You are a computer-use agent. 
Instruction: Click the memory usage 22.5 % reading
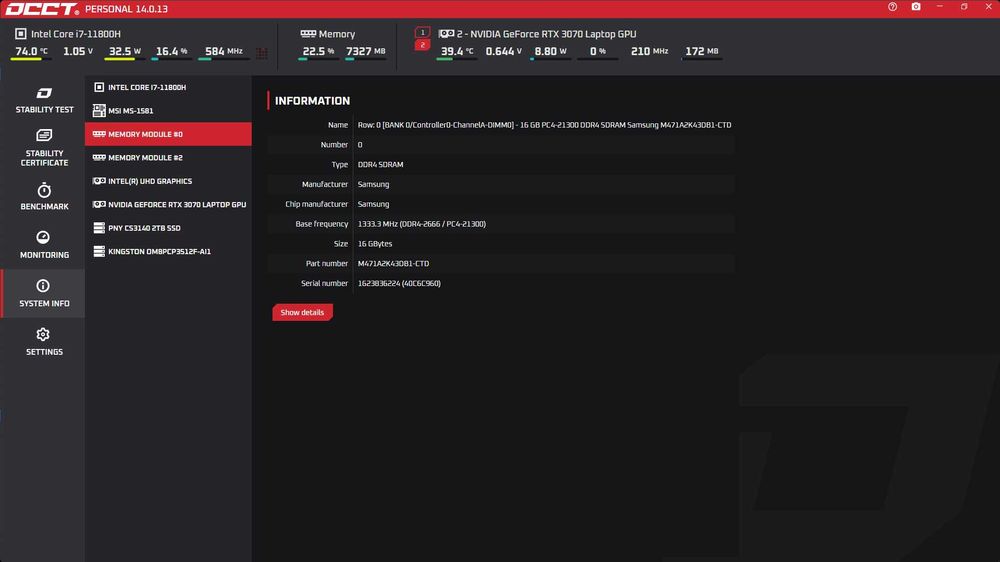coord(318,52)
